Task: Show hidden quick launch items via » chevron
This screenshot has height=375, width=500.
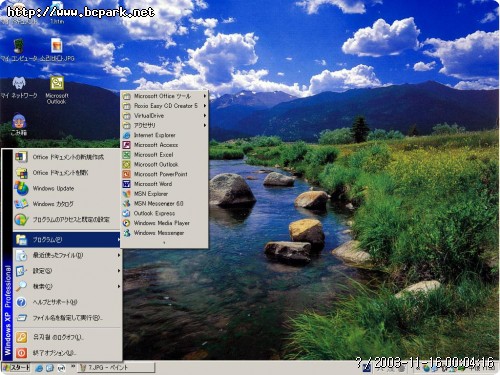Action: click(72, 366)
